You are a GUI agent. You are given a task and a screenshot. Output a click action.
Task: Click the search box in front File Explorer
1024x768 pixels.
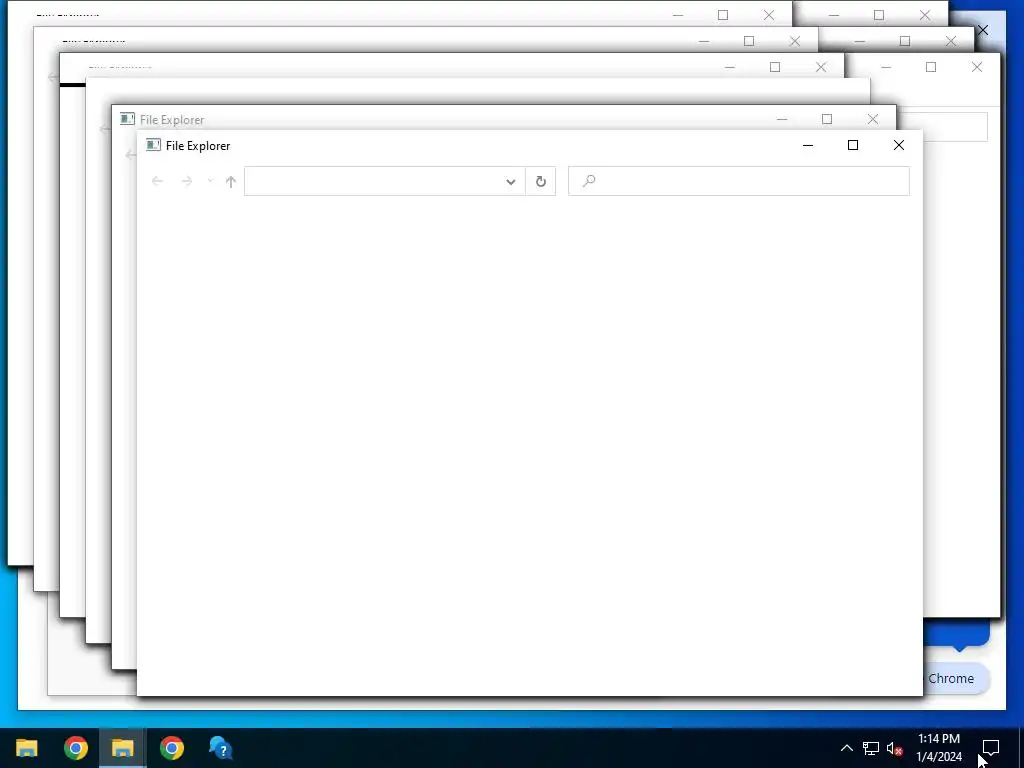pyautogui.click(x=739, y=181)
